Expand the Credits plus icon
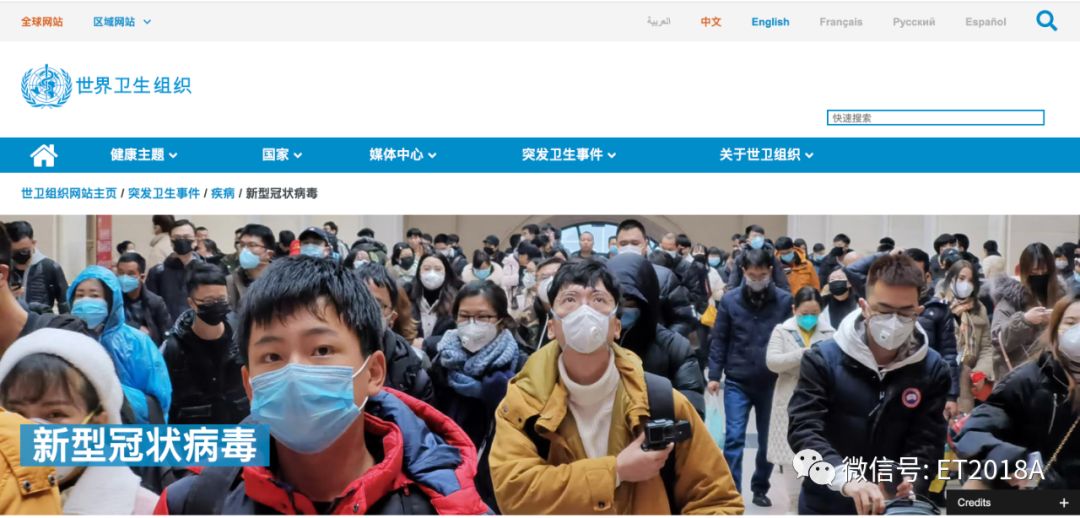 [x=1064, y=503]
